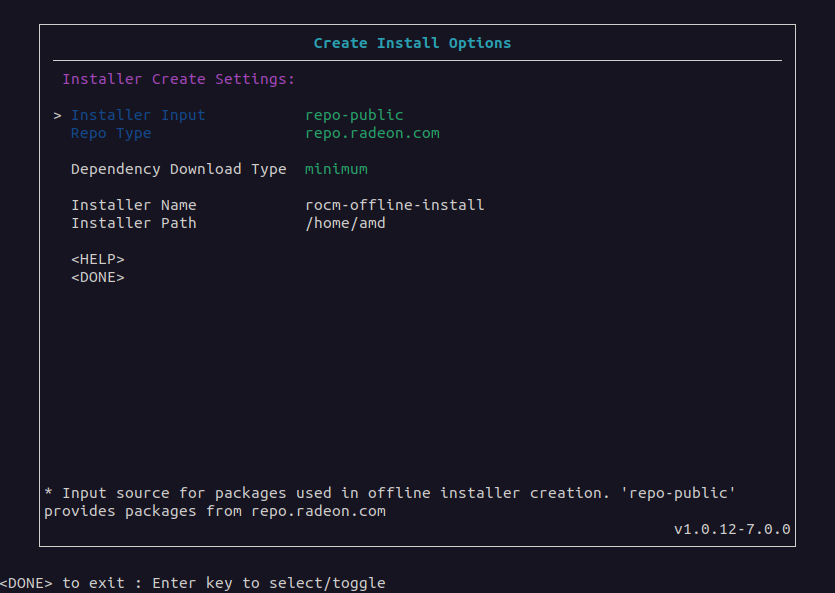This screenshot has width=835, height=593.
Task: Select the Installer Input menu item
Action: (x=138, y=116)
